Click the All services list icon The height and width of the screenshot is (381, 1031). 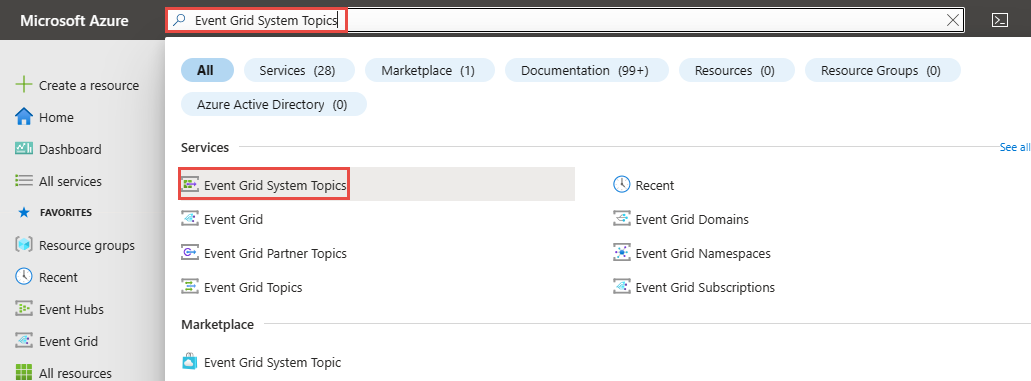click(24, 180)
